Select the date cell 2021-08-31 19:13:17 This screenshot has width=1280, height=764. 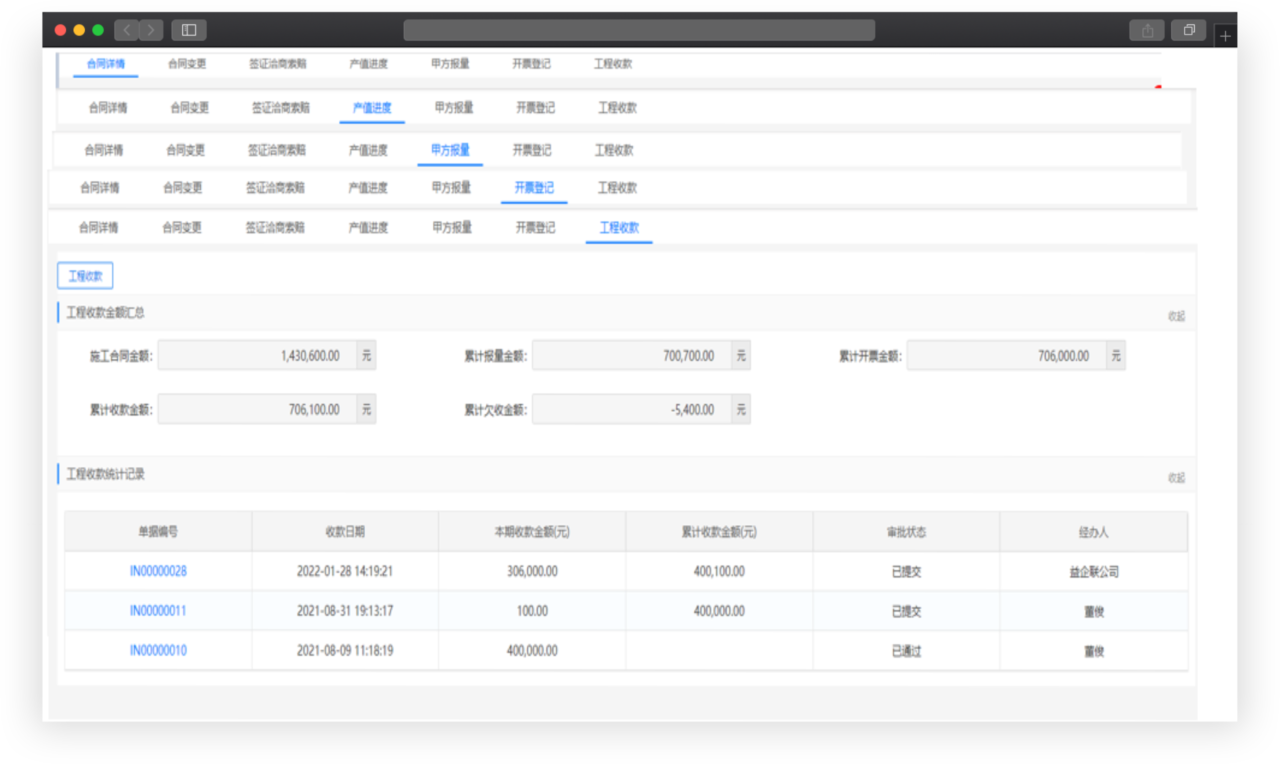345,611
